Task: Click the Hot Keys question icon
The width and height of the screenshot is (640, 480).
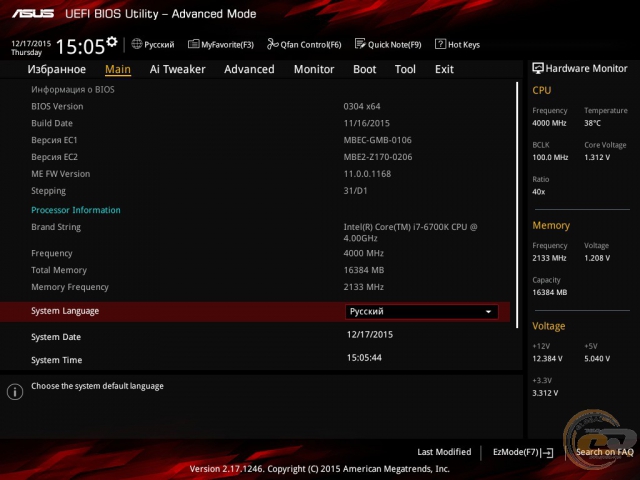Action: [440, 44]
